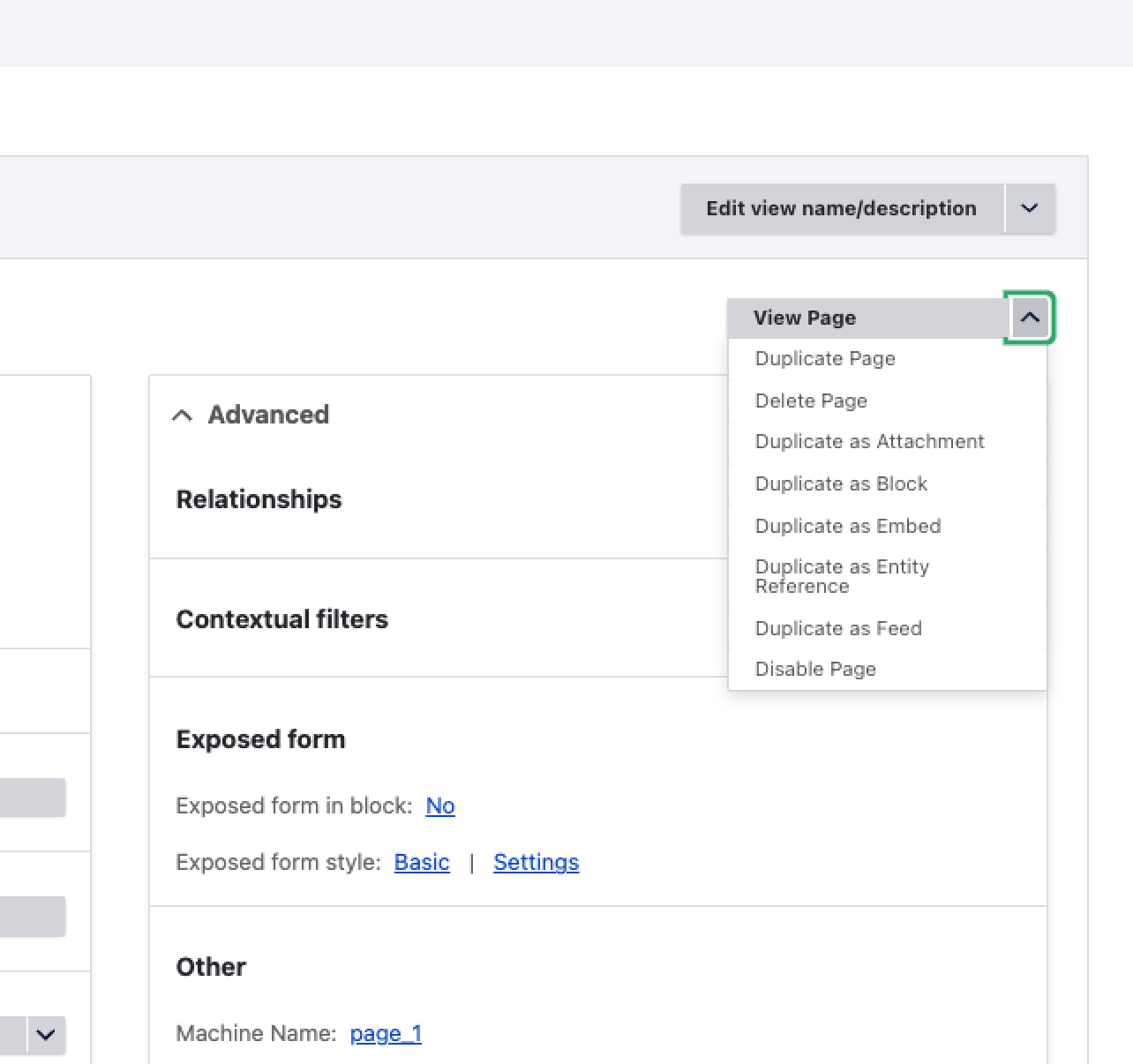Click the Edit view name/description button

841,209
